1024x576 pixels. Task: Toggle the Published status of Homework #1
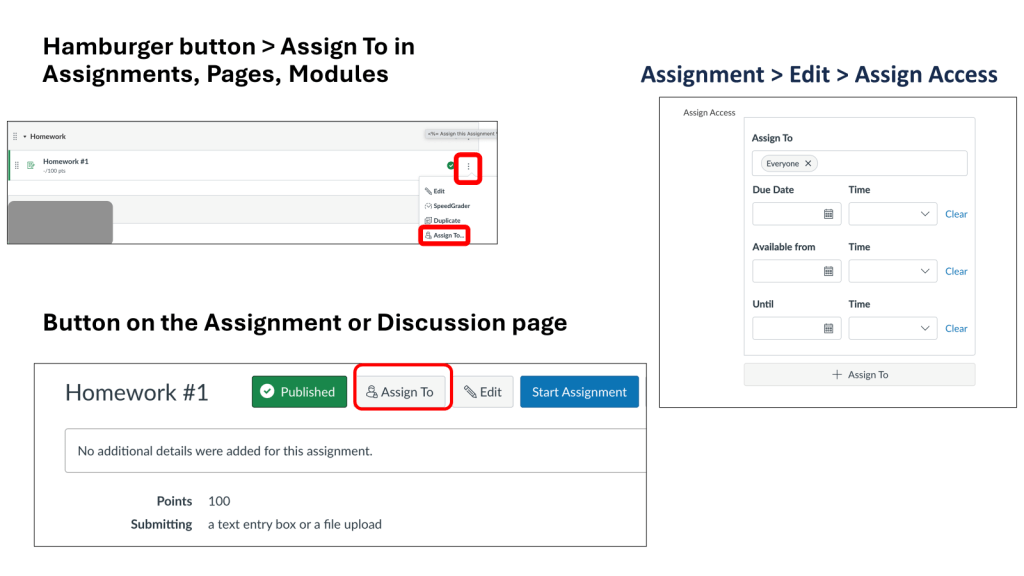[299, 391]
